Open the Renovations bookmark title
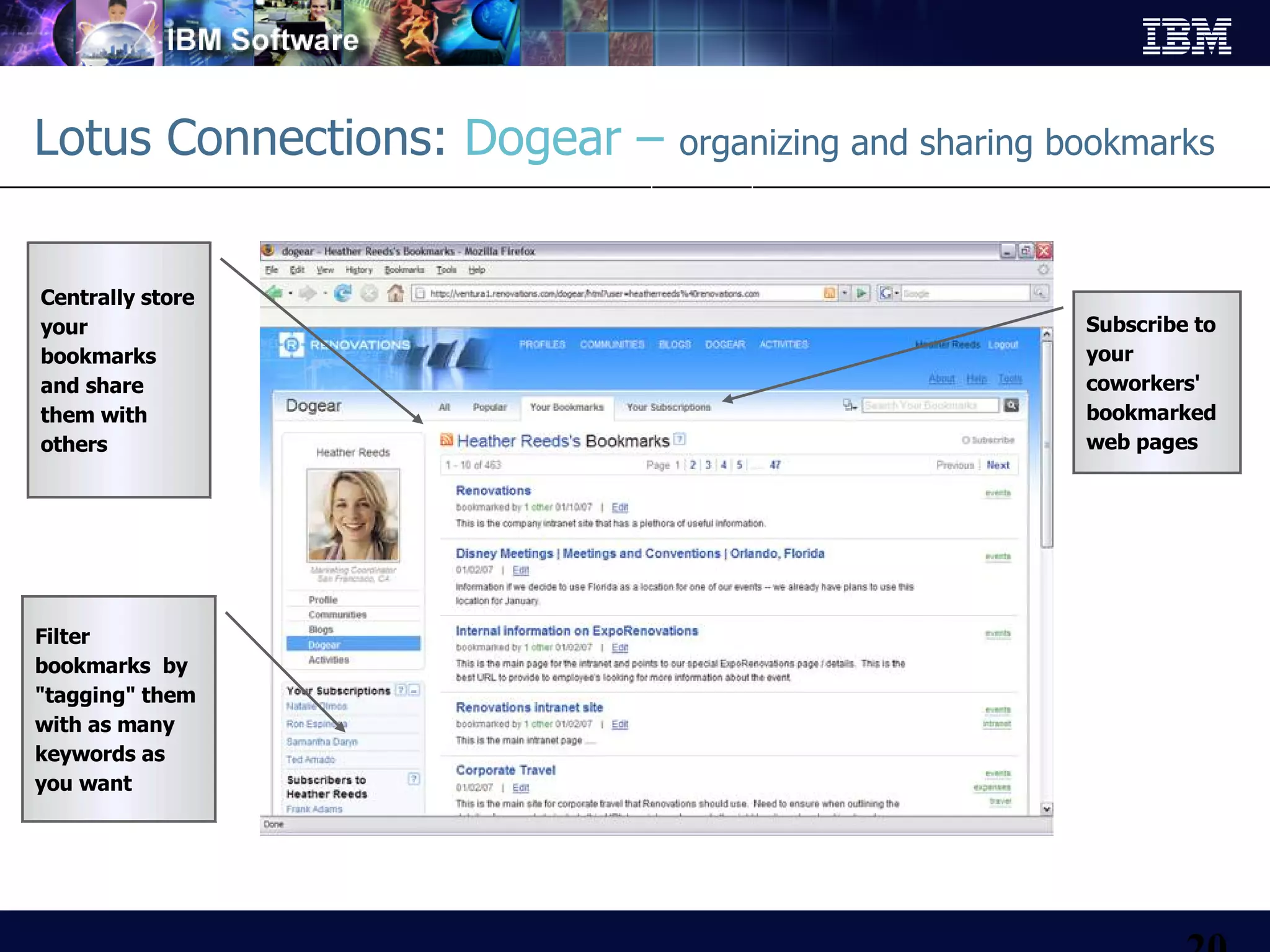 (493, 490)
